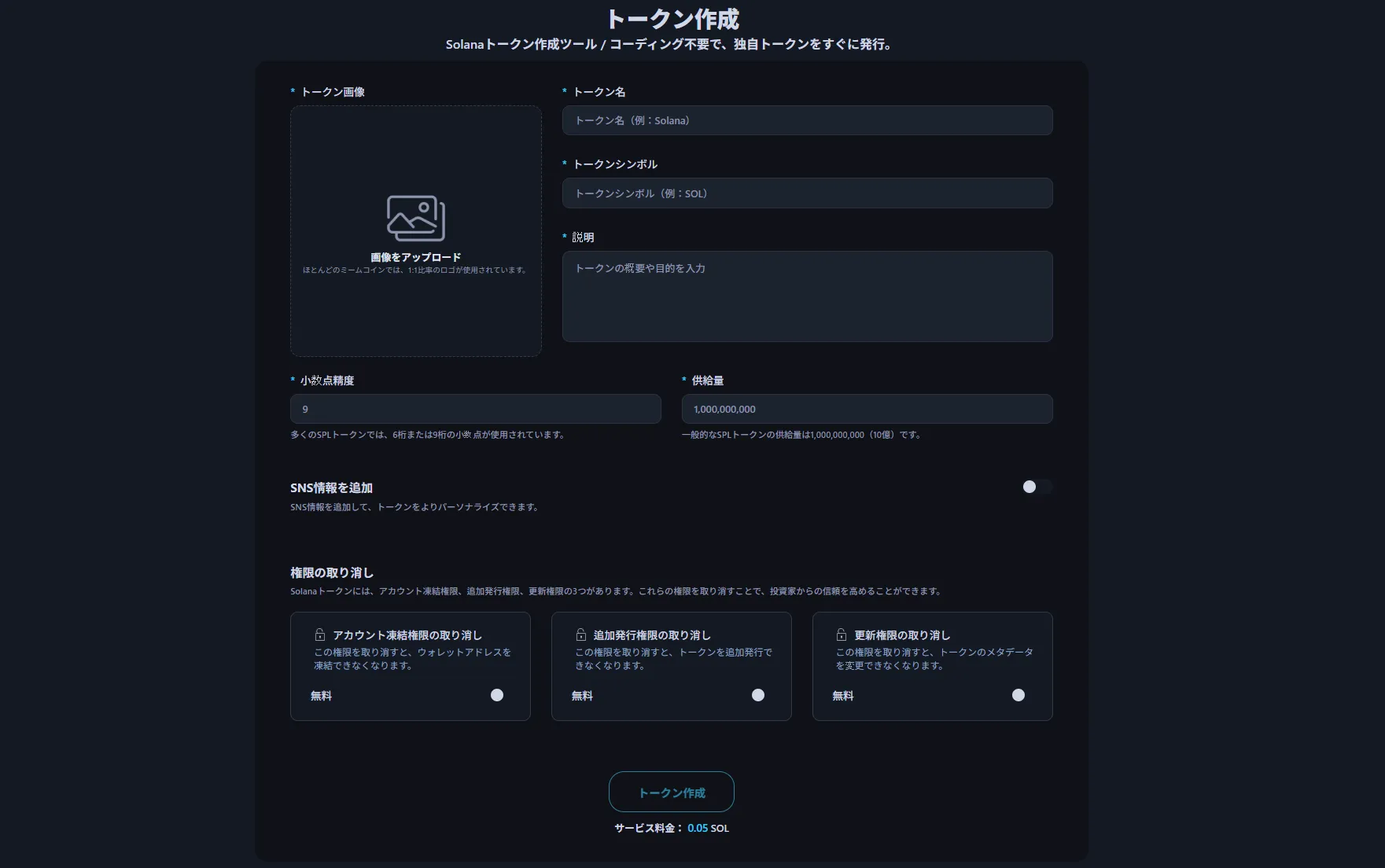Select the 更新権限の取り消し card

932,666
